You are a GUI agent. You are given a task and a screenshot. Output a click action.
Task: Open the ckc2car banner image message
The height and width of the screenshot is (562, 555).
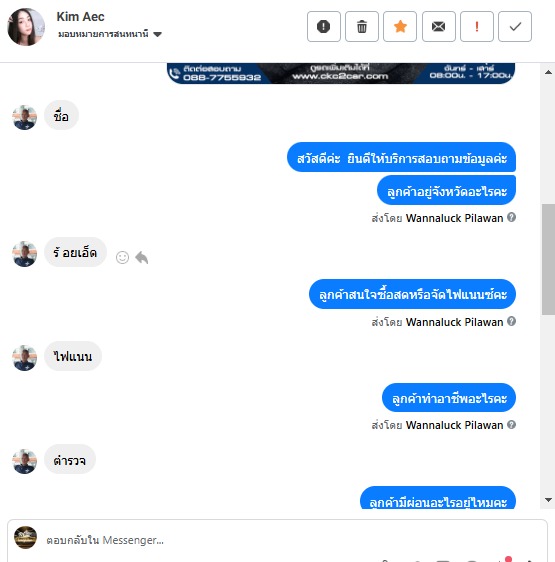coord(341,73)
